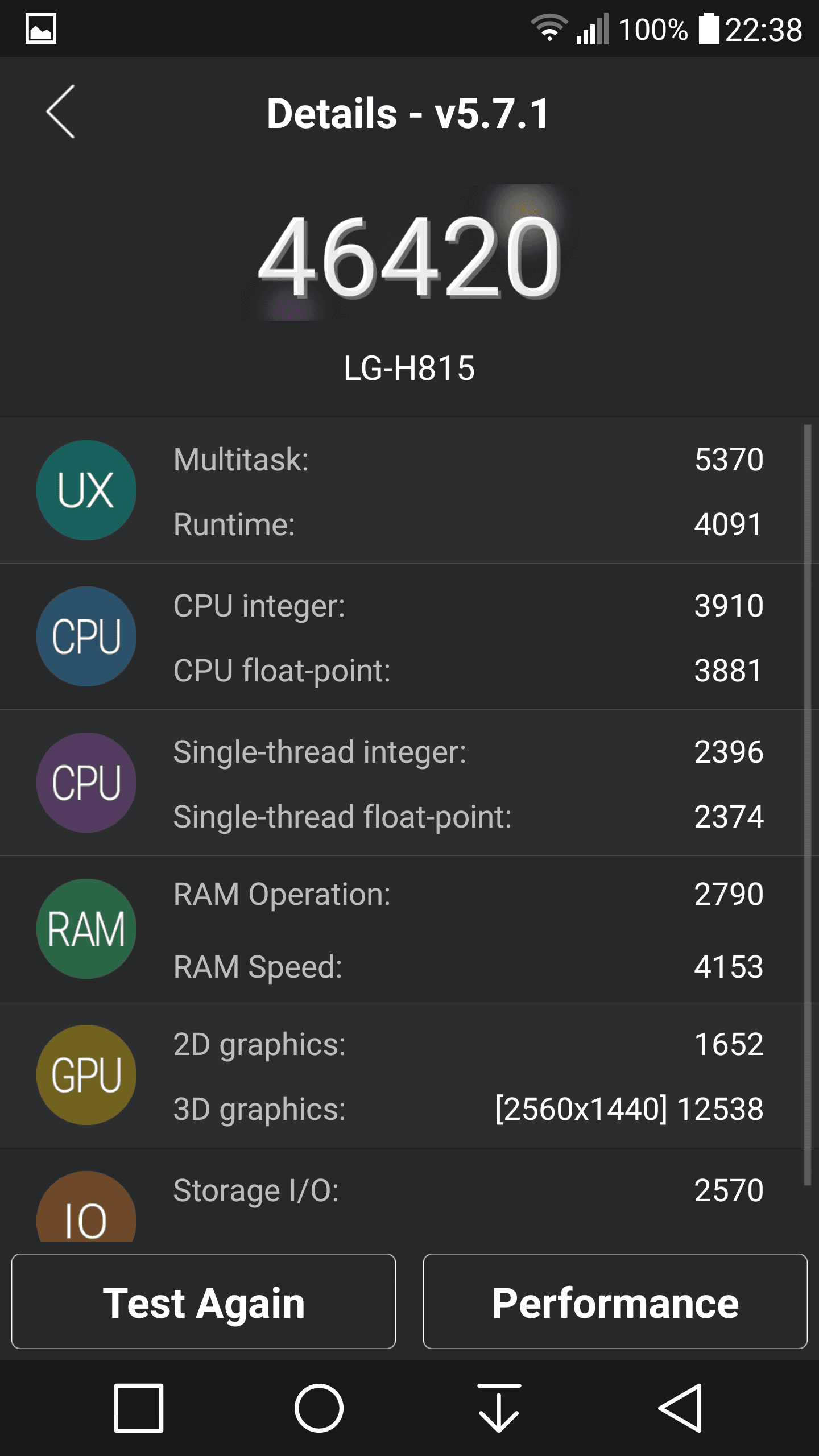Tap the Test Again button

point(204,1301)
